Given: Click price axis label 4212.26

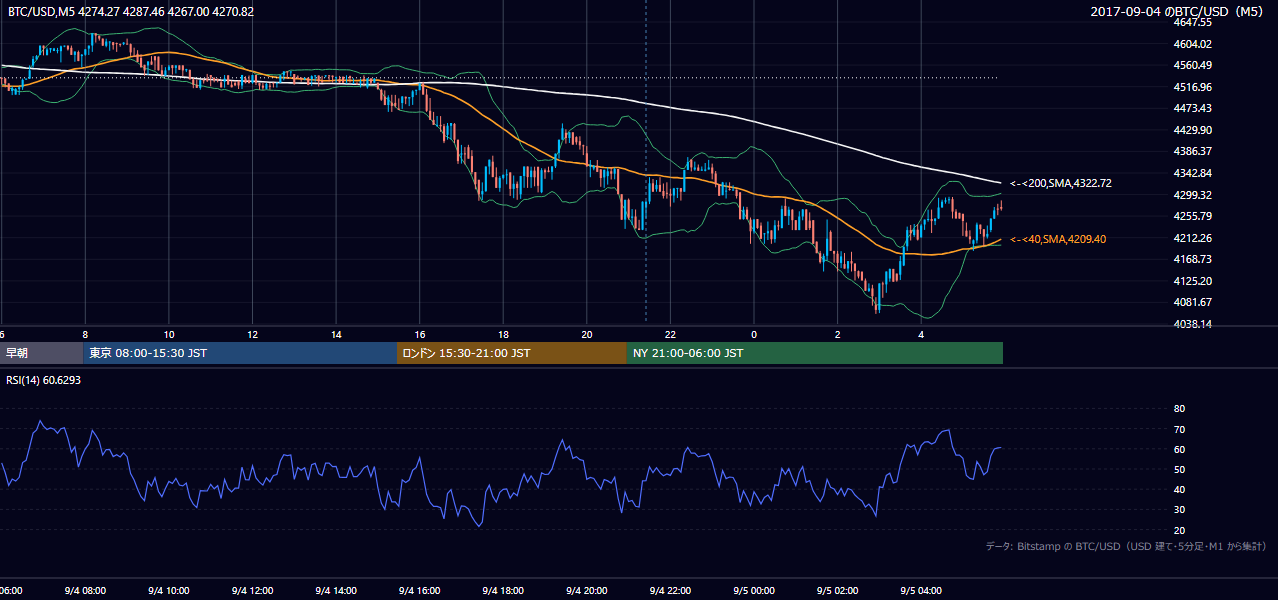Looking at the screenshot, I should 1192,238.
